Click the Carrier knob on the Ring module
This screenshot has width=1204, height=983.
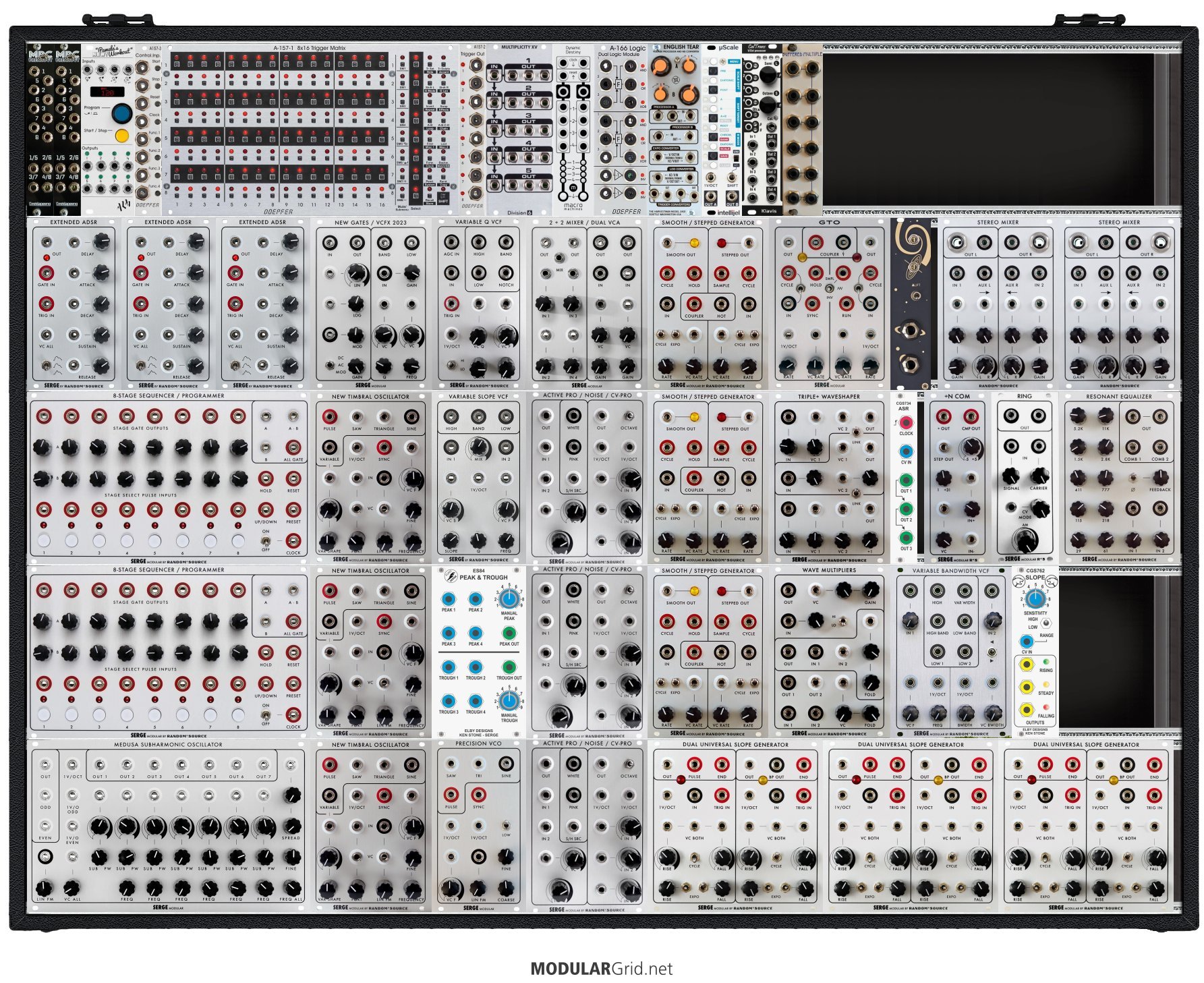pos(1039,475)
